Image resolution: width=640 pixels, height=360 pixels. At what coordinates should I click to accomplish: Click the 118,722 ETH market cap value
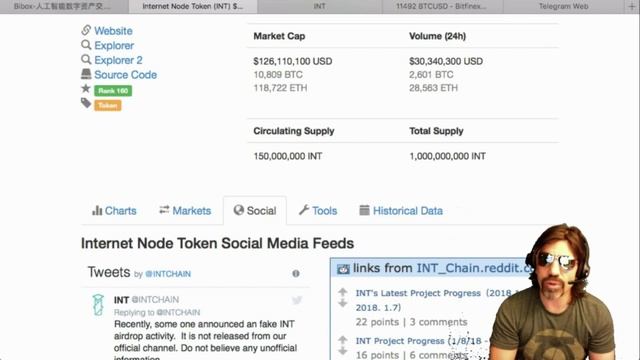pos(280,88)
